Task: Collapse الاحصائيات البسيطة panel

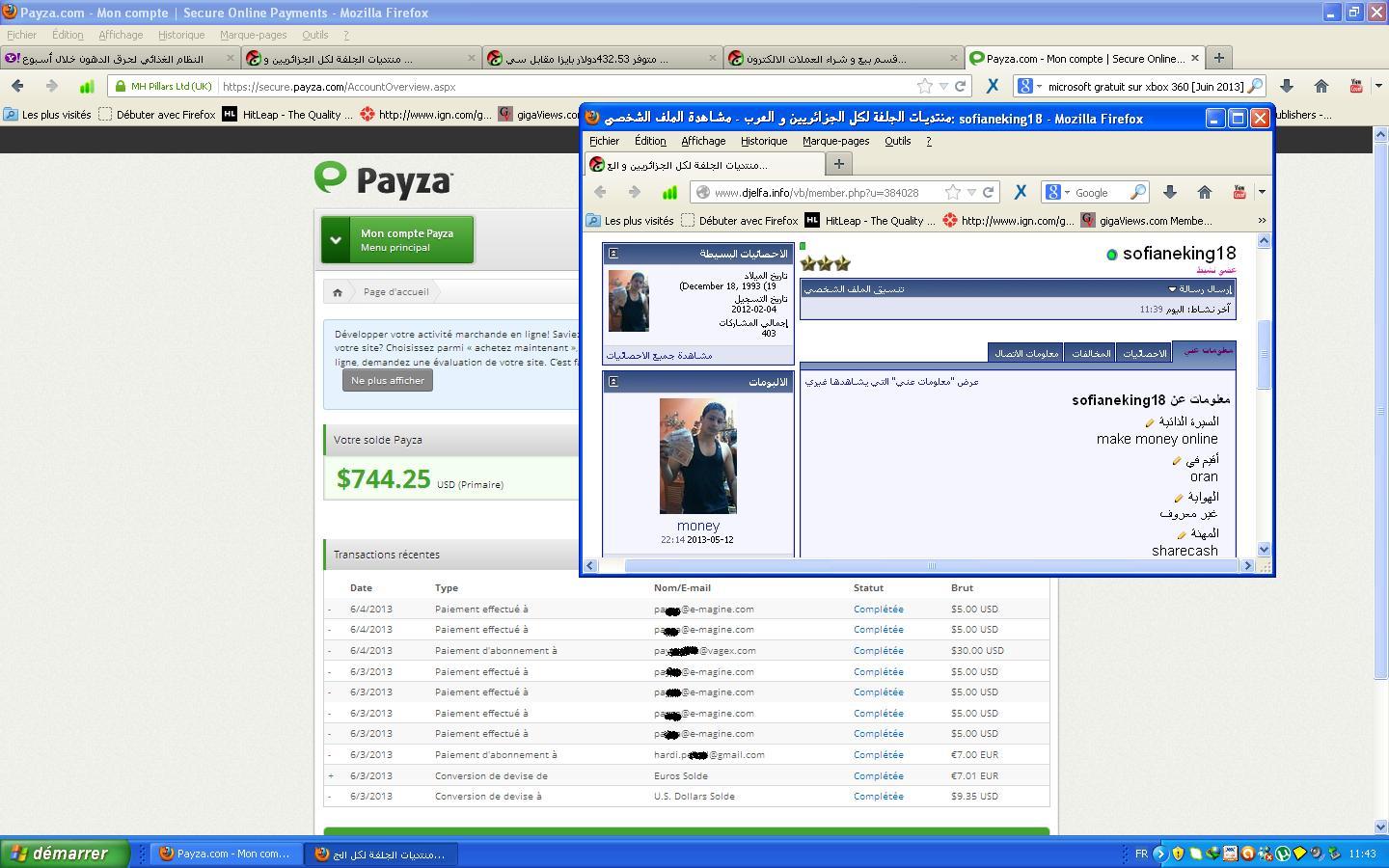Action: [613, 254]
